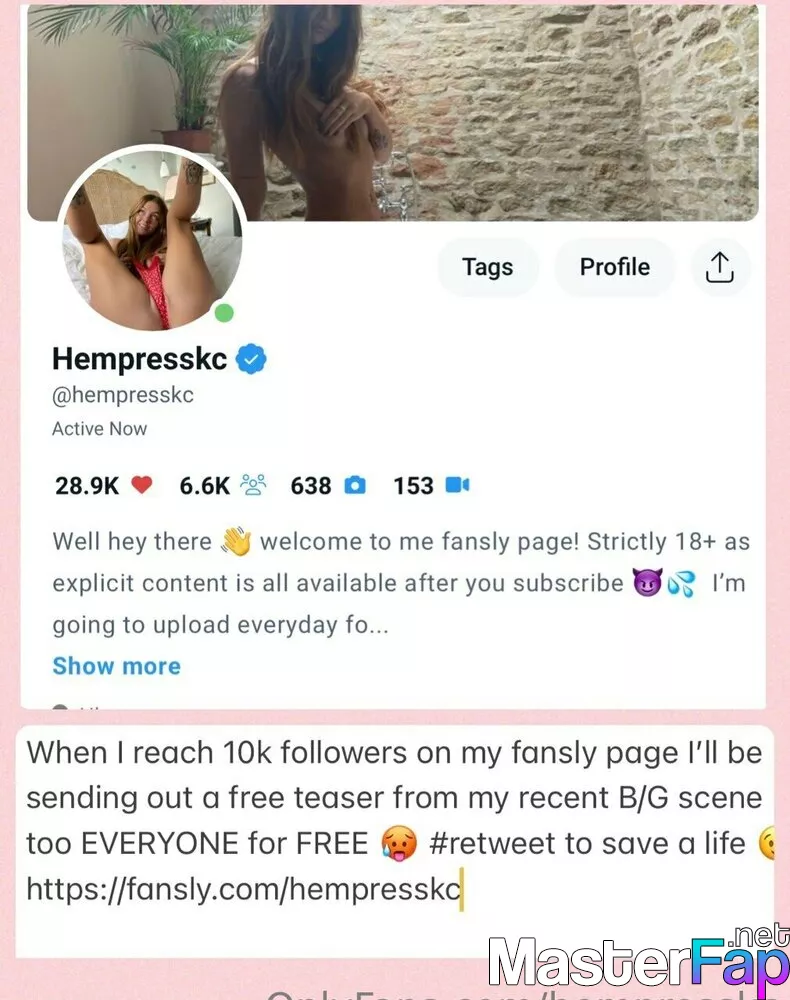The image size is (790, 1000).
Task: Tap the share upload icon
Action: [x=719, y=267]
